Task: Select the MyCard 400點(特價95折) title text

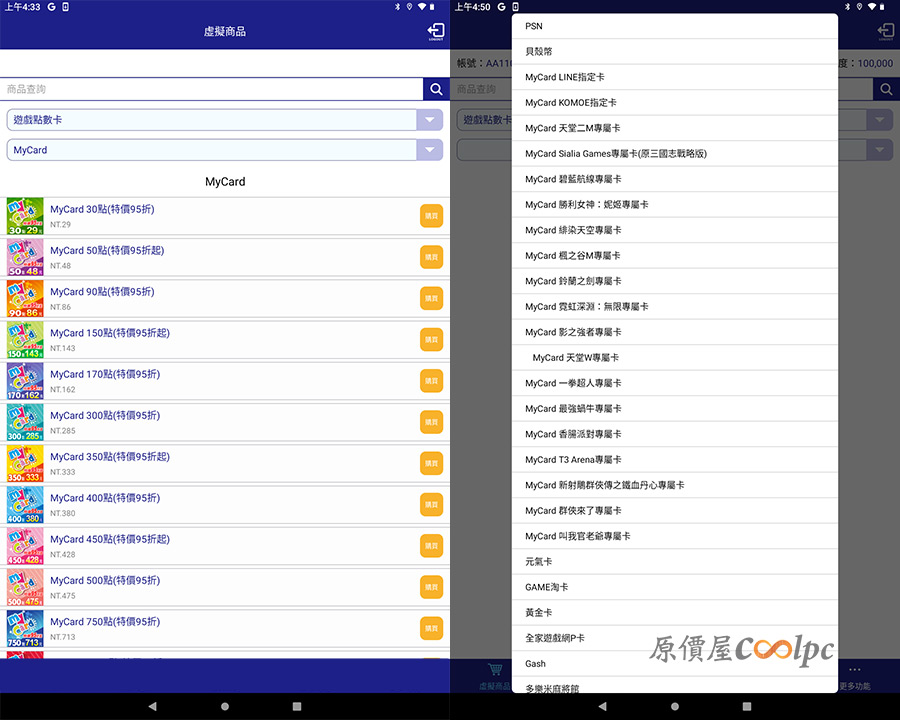Action: click(x=105, y=498)
